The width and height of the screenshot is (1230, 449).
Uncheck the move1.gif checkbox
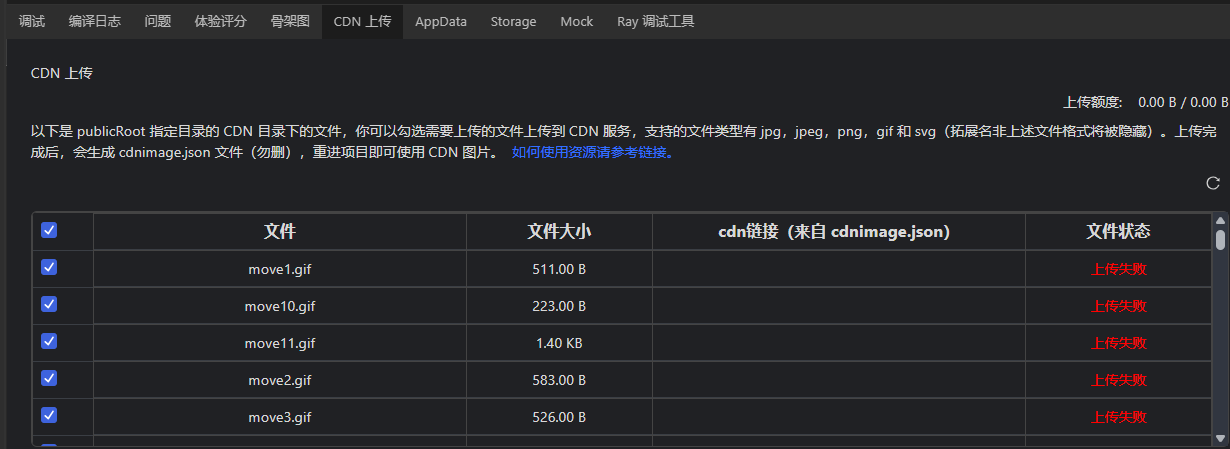(x=49, y=268)
